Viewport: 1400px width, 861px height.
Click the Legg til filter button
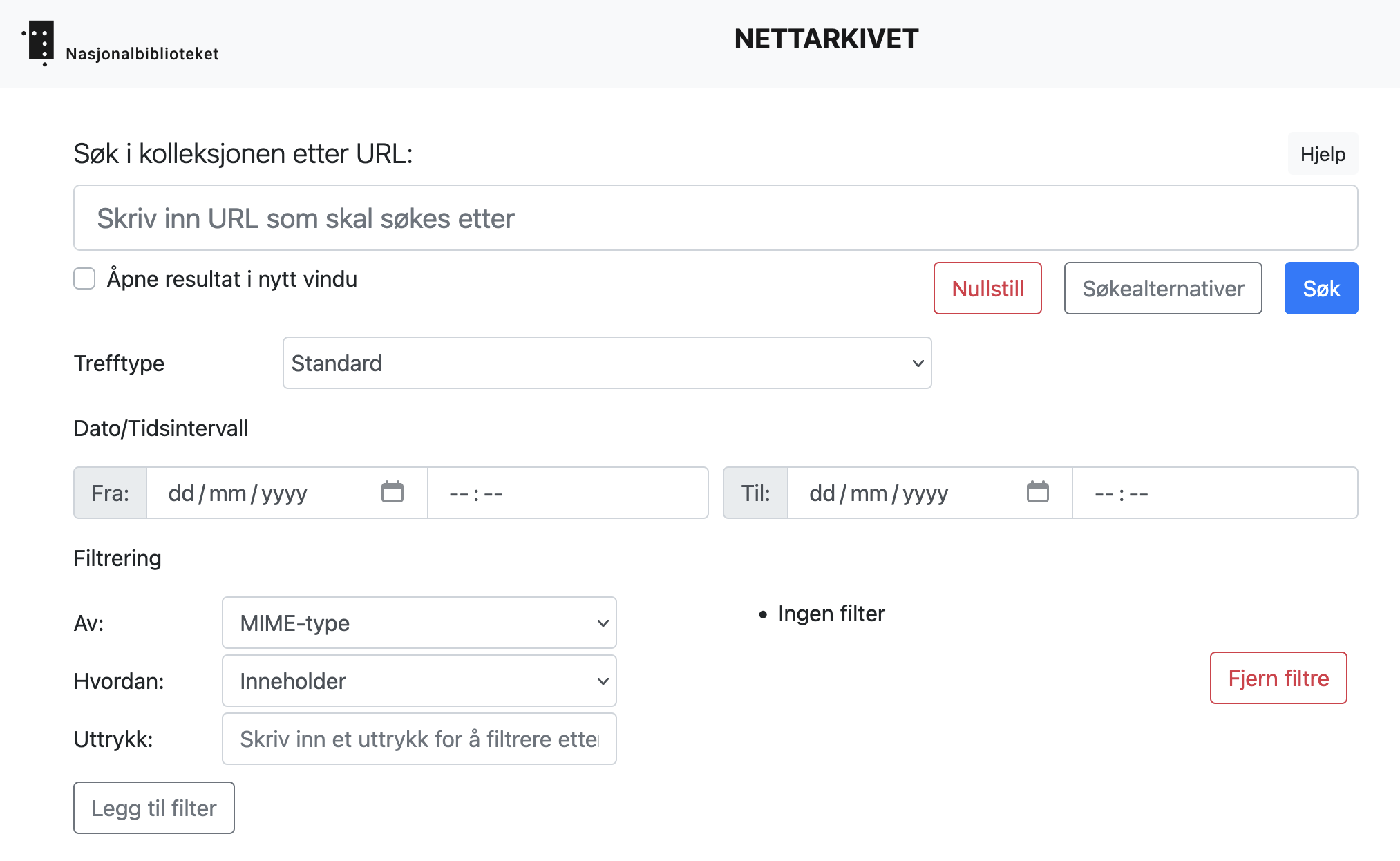click(x=154, y=808)
